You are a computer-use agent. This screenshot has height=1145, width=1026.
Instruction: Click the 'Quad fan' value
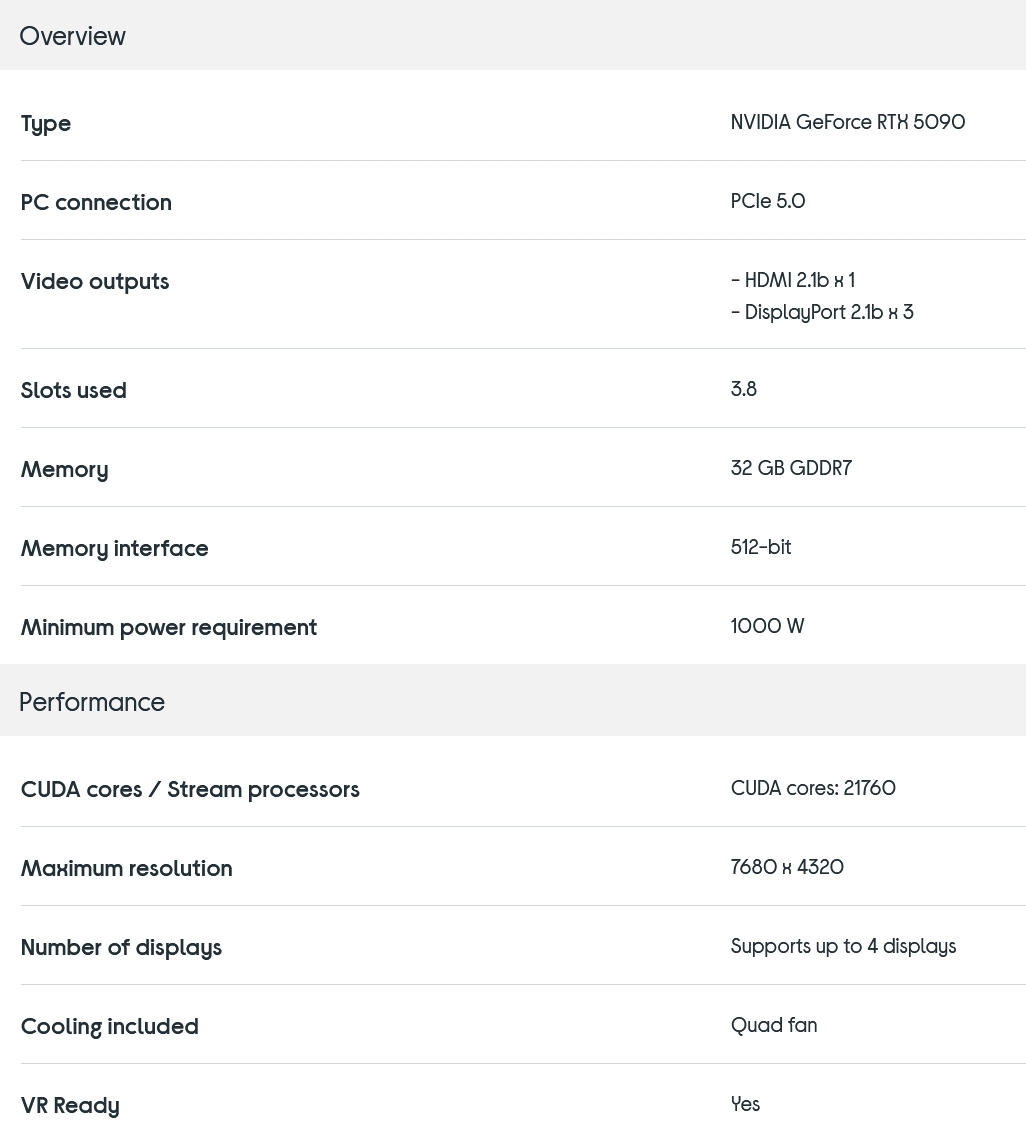point(774,1025)
